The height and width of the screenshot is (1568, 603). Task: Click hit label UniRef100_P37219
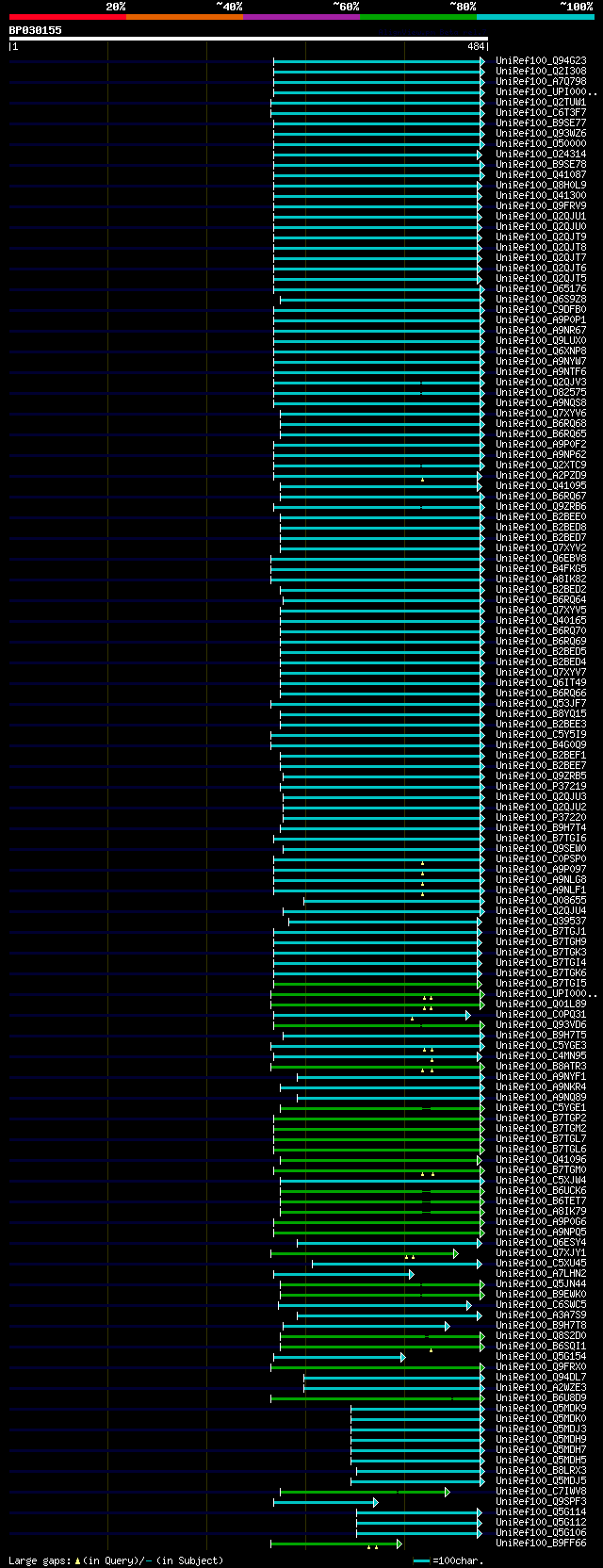tap(541, 786)
